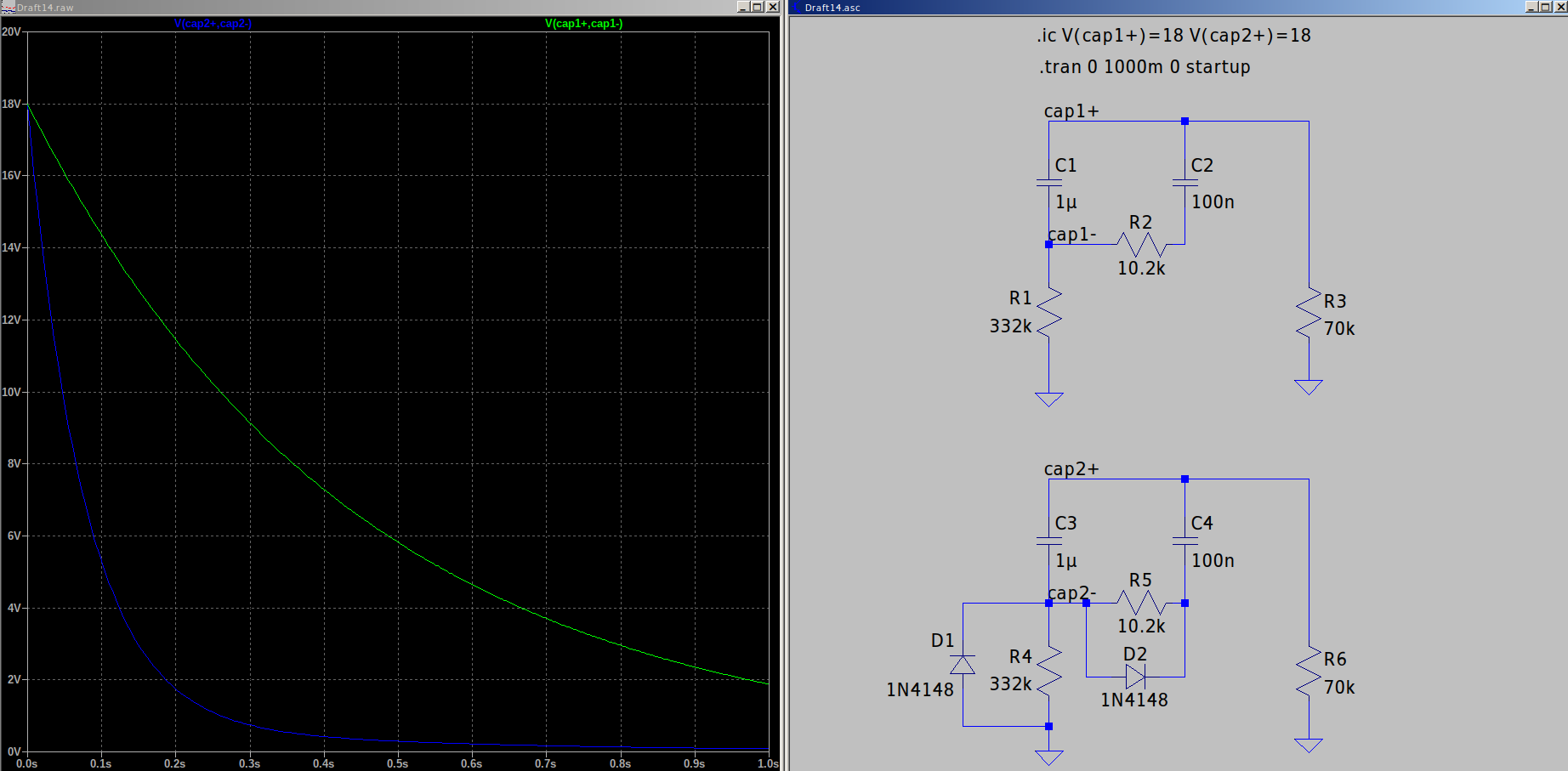Click the .ic initial condition directive

coord(1173,36)
